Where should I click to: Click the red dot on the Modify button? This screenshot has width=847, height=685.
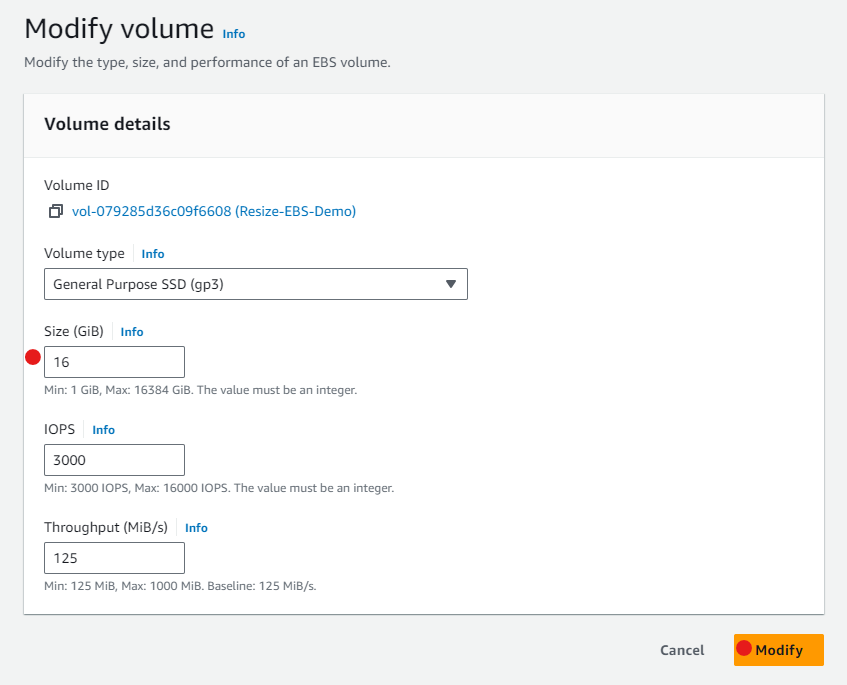744,648
